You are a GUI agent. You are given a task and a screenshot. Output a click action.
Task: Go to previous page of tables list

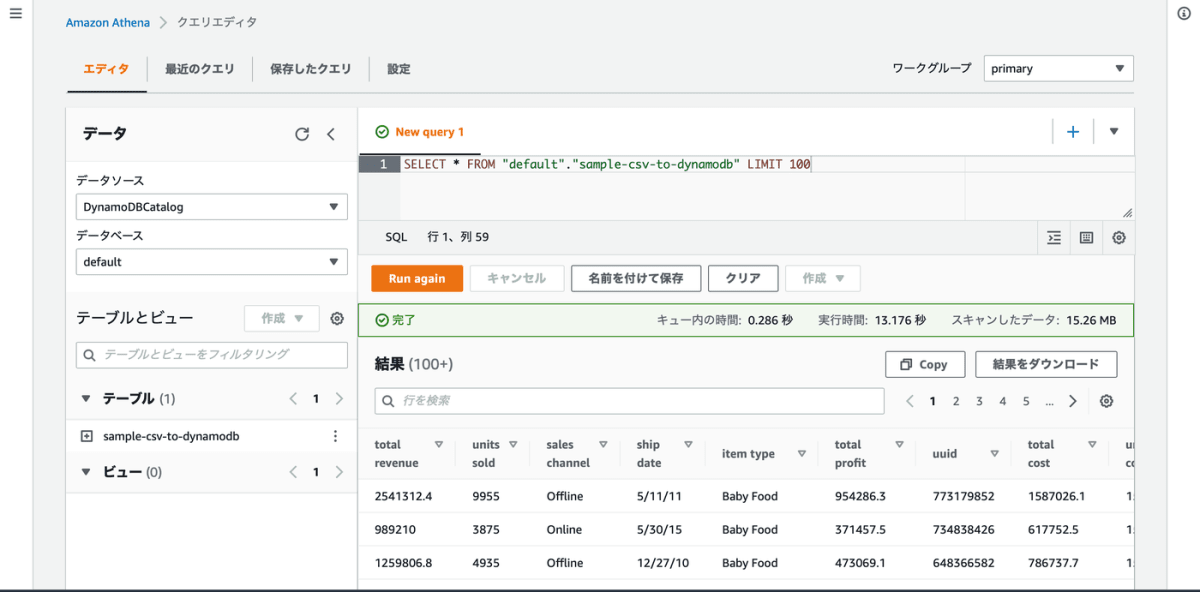[x=293, y=398]
